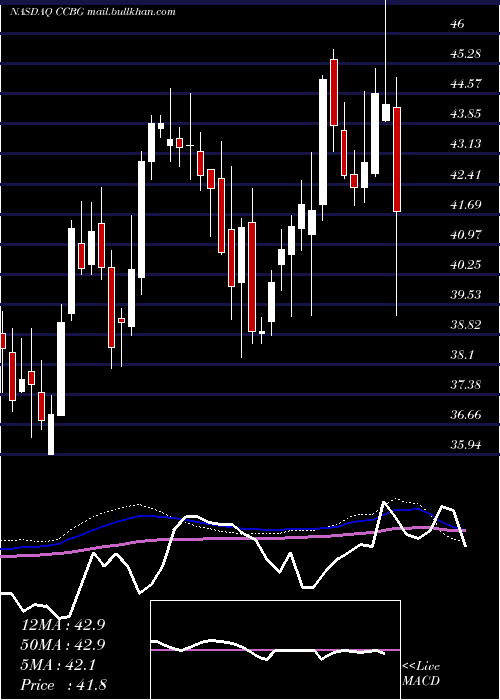Click the 50MA : 42.9 readout
This screenshot has height=700, width=500.
[x=63, y=645]
